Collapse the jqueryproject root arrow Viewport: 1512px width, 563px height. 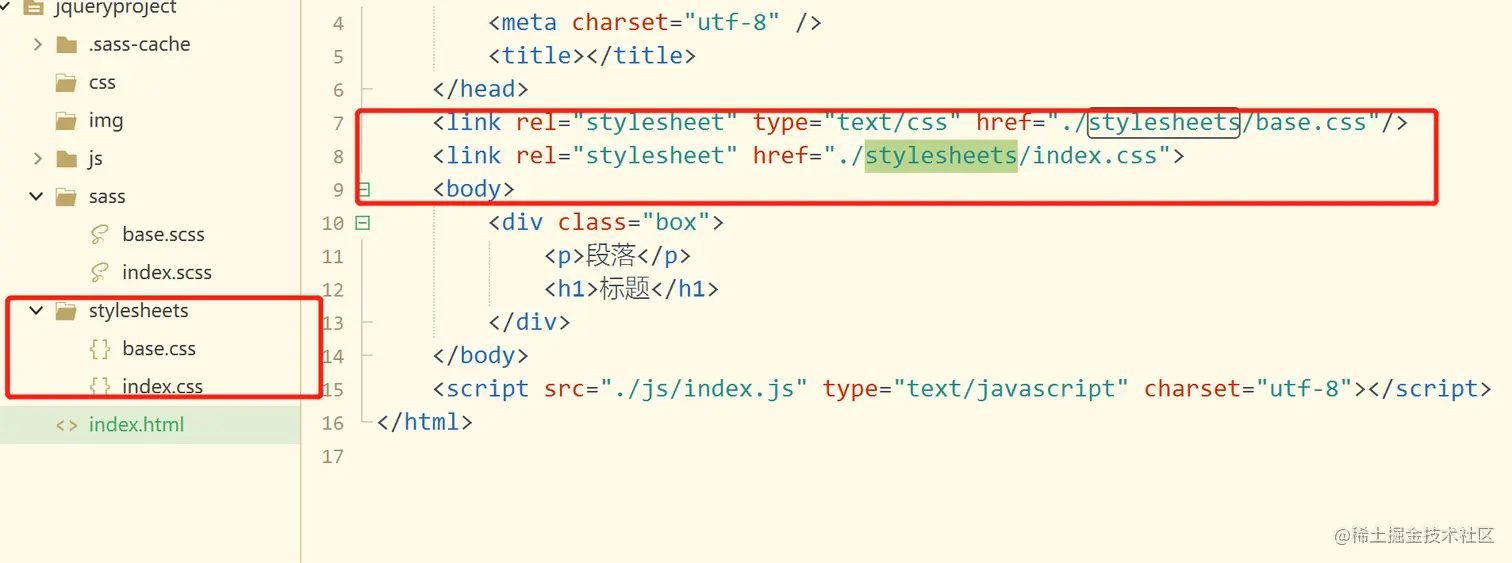point(5,7)
